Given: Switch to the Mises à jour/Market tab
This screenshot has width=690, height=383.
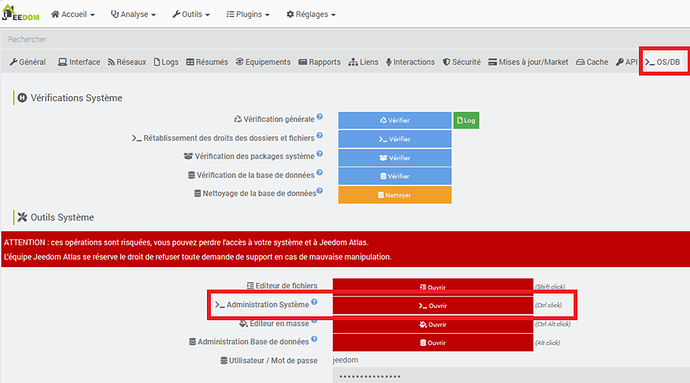Looking at the screenshot, I should pyautogui.click(x=528, y=62).
